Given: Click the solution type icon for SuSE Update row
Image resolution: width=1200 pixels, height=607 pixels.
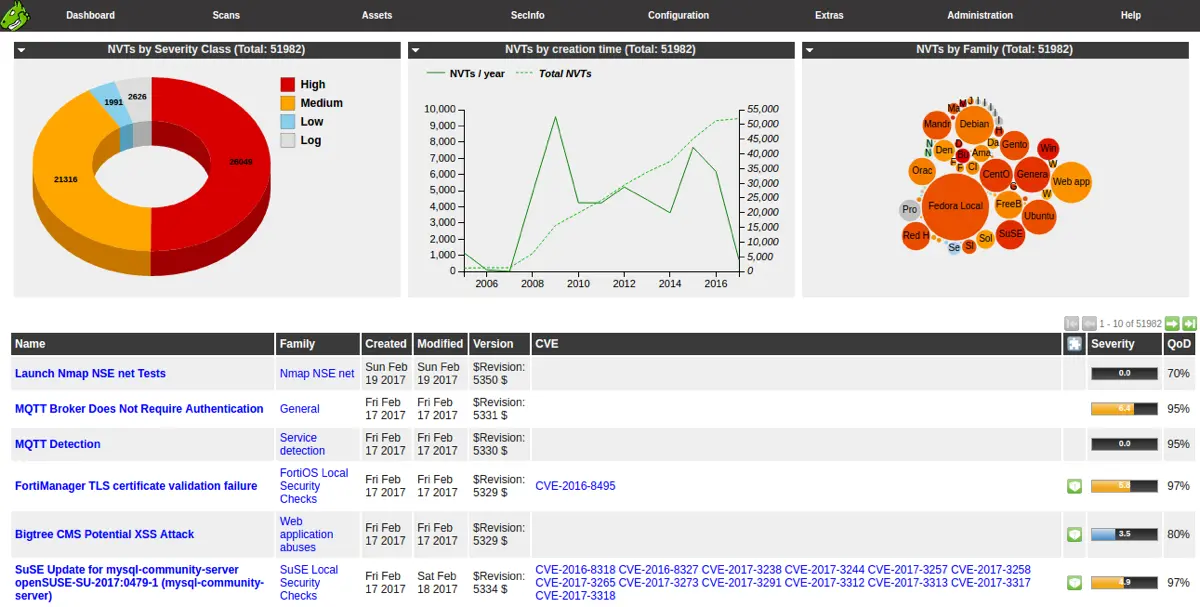Looking at the screenshot, I should click(x=1074, y=582).
